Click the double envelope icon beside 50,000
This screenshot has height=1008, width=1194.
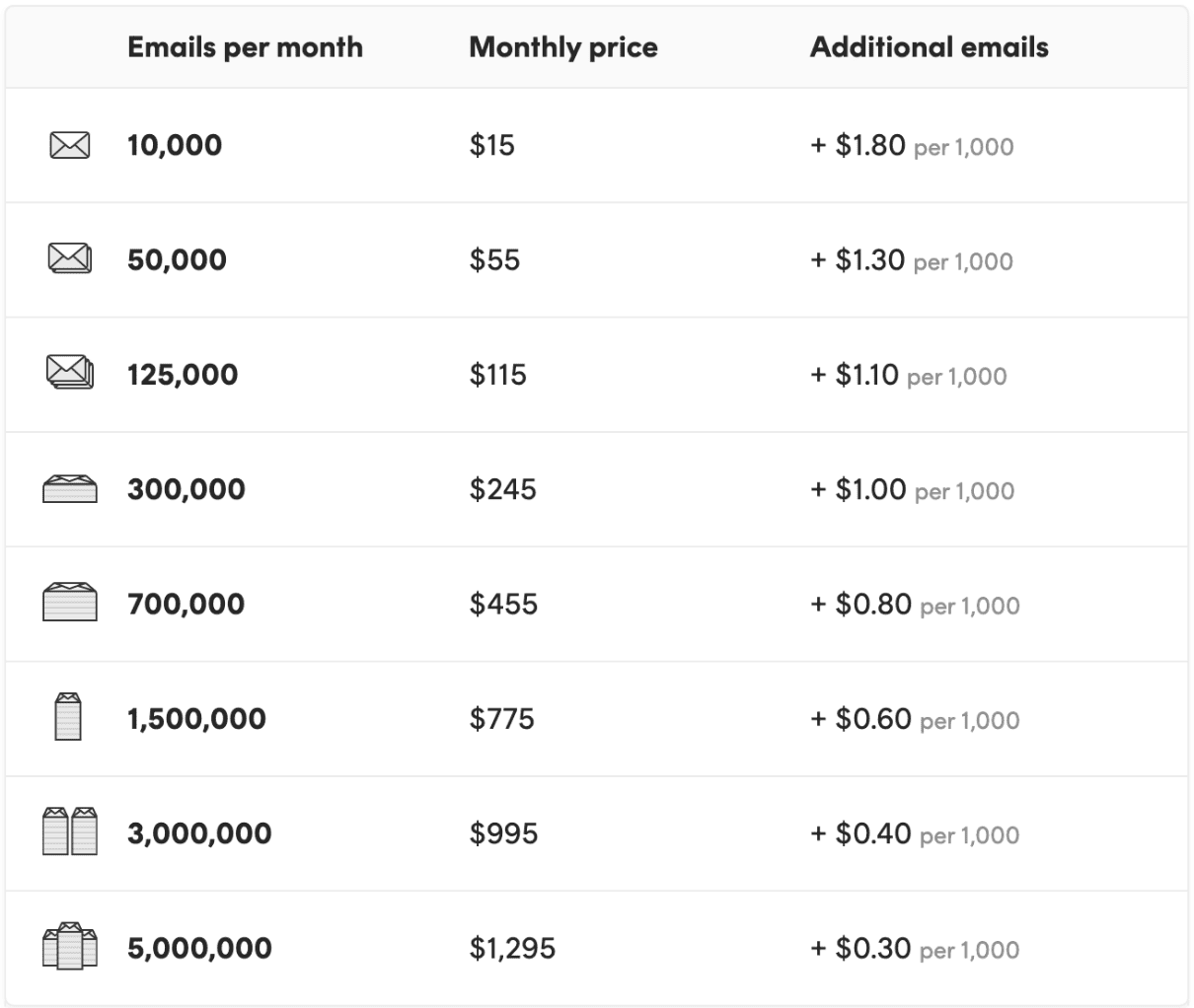tap(70, 259)
